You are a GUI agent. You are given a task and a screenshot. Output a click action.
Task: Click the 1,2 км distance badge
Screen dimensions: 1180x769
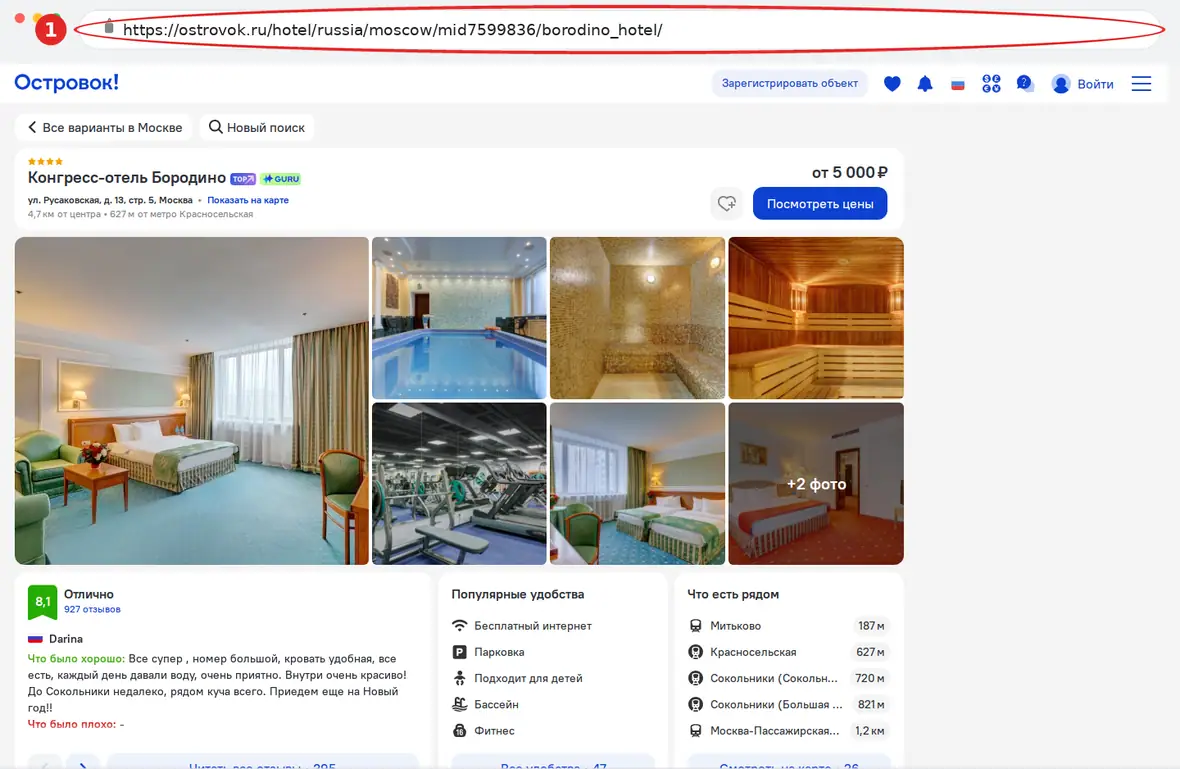869,731
